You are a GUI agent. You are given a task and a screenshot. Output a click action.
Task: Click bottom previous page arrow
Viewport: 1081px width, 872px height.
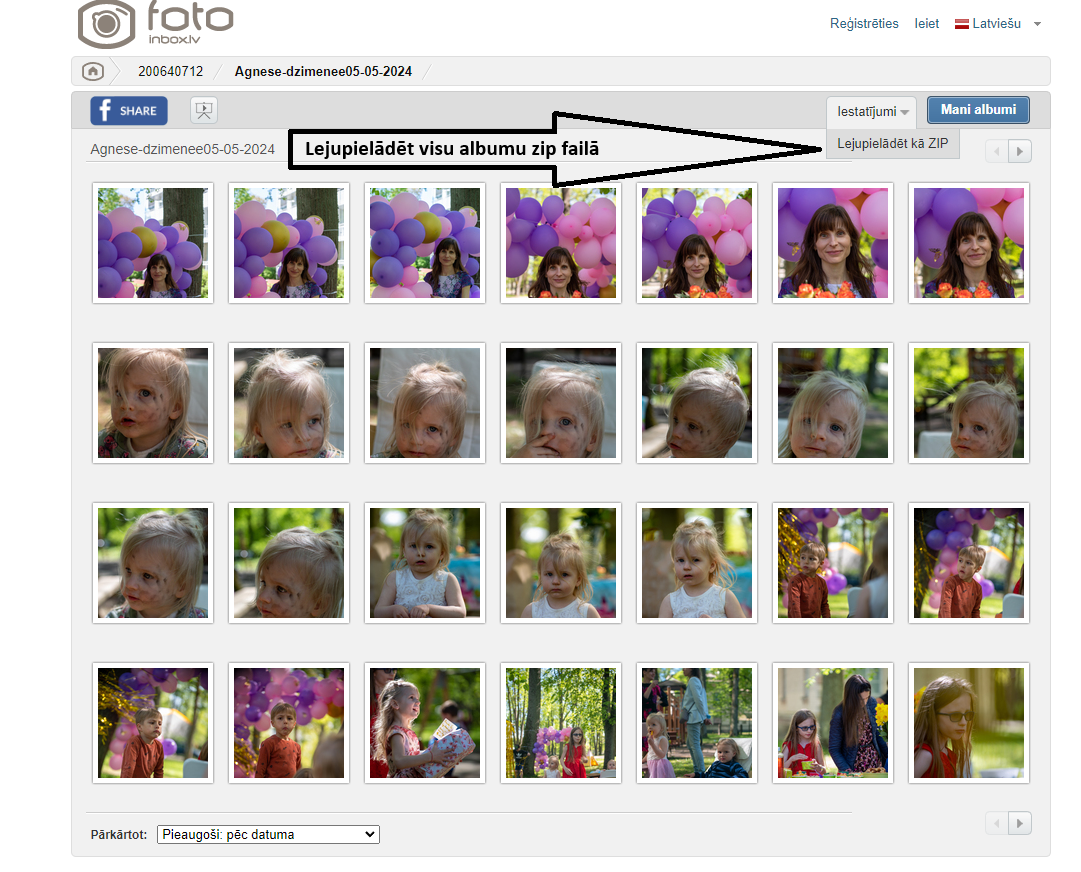997,823
